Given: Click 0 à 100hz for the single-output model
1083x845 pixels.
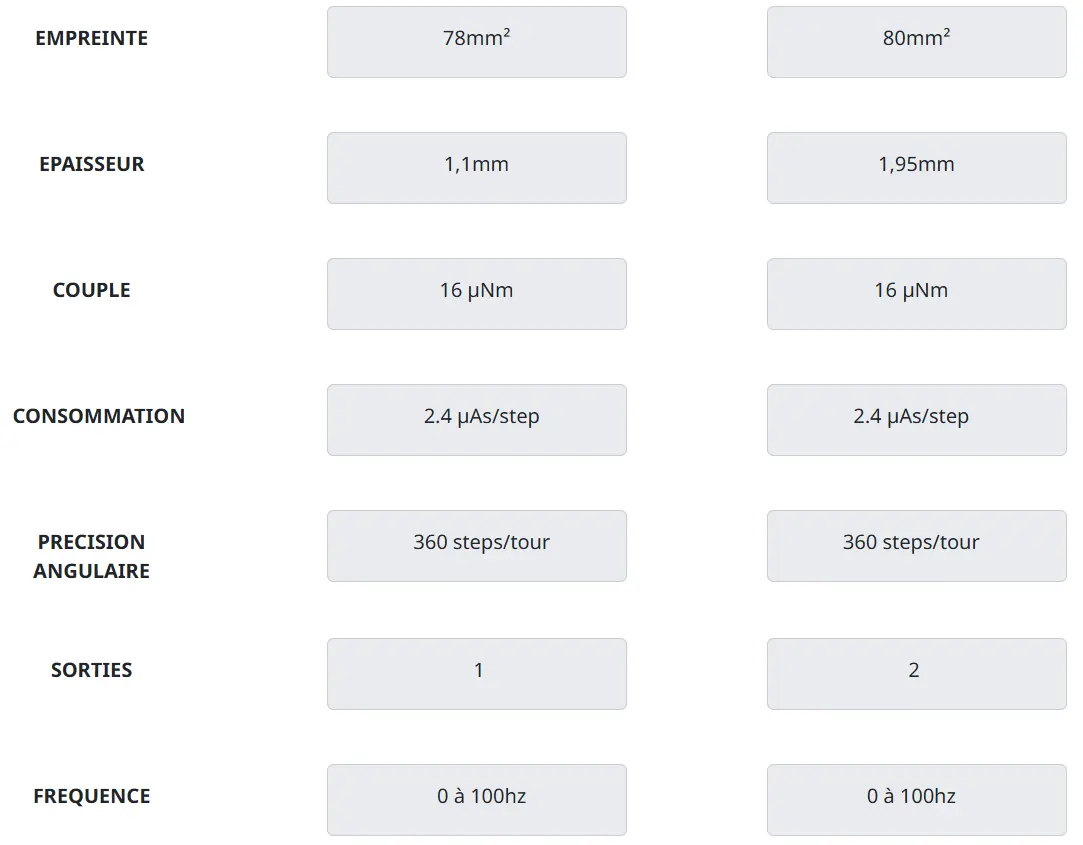Looking at the screenshot, I should 476,800.
